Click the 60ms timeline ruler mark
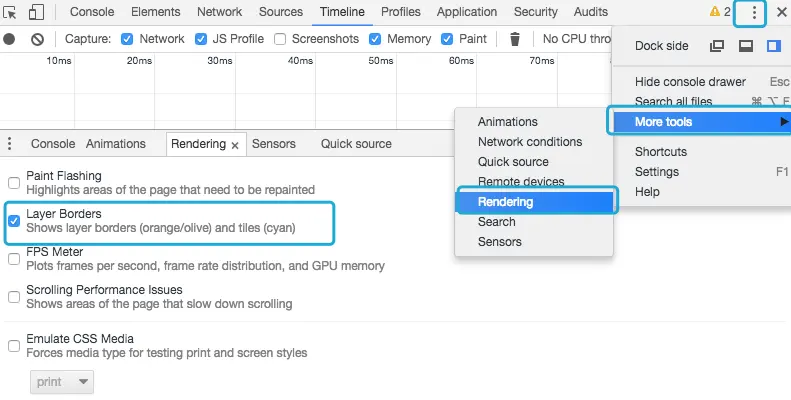791x400 pixels. tap(461, 61)
